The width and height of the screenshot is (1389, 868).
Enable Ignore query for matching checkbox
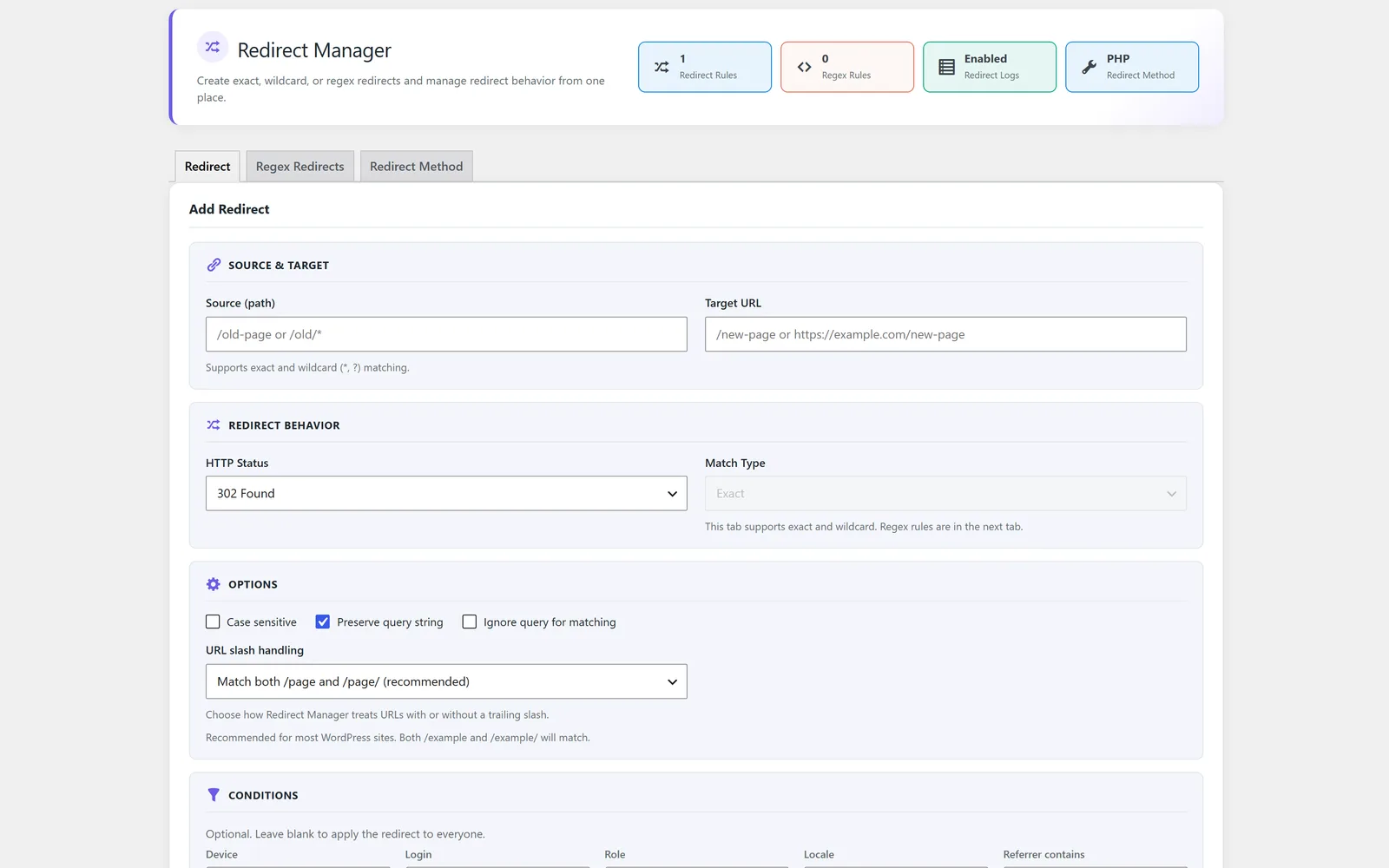click(470, 621)
